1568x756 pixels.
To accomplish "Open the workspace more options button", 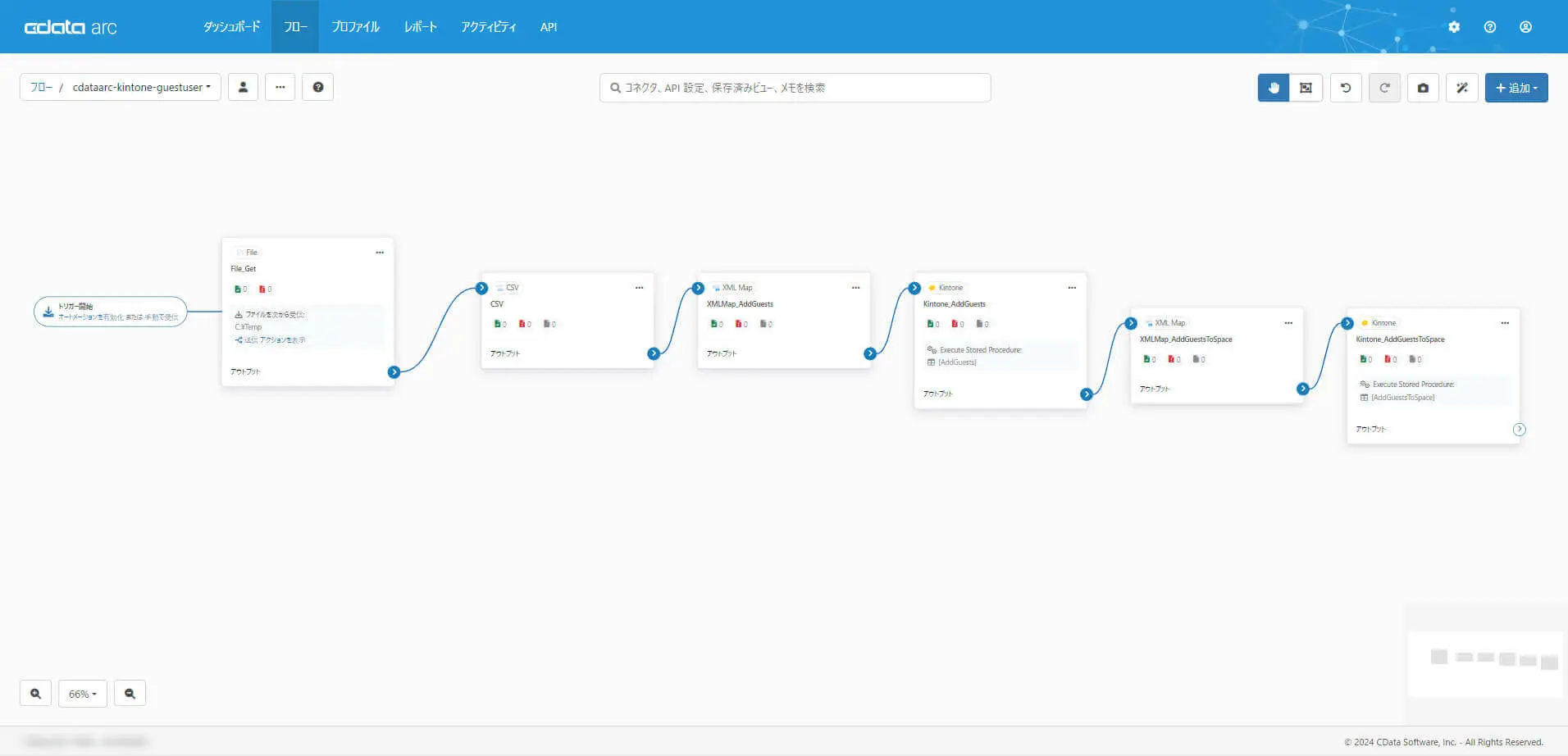I will pyautogui.click(x=280, y=87).
